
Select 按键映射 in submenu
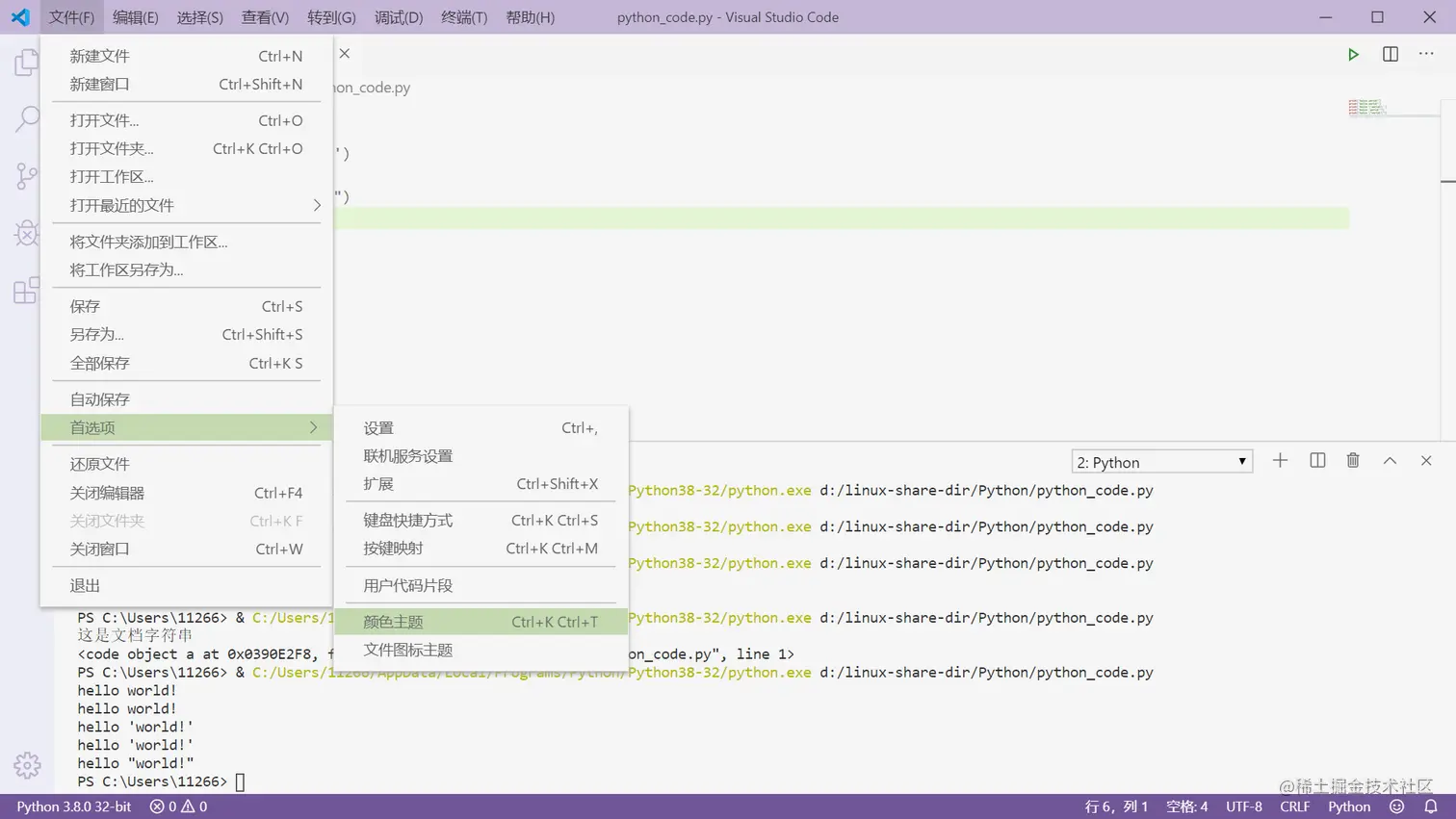coord(481,548)
